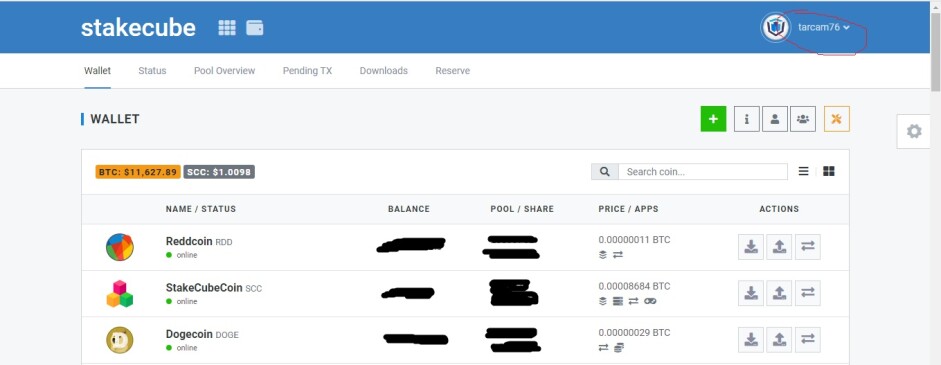Click the SCC price badge
This screenshot has width=941, height=365.
click(219, 172)
